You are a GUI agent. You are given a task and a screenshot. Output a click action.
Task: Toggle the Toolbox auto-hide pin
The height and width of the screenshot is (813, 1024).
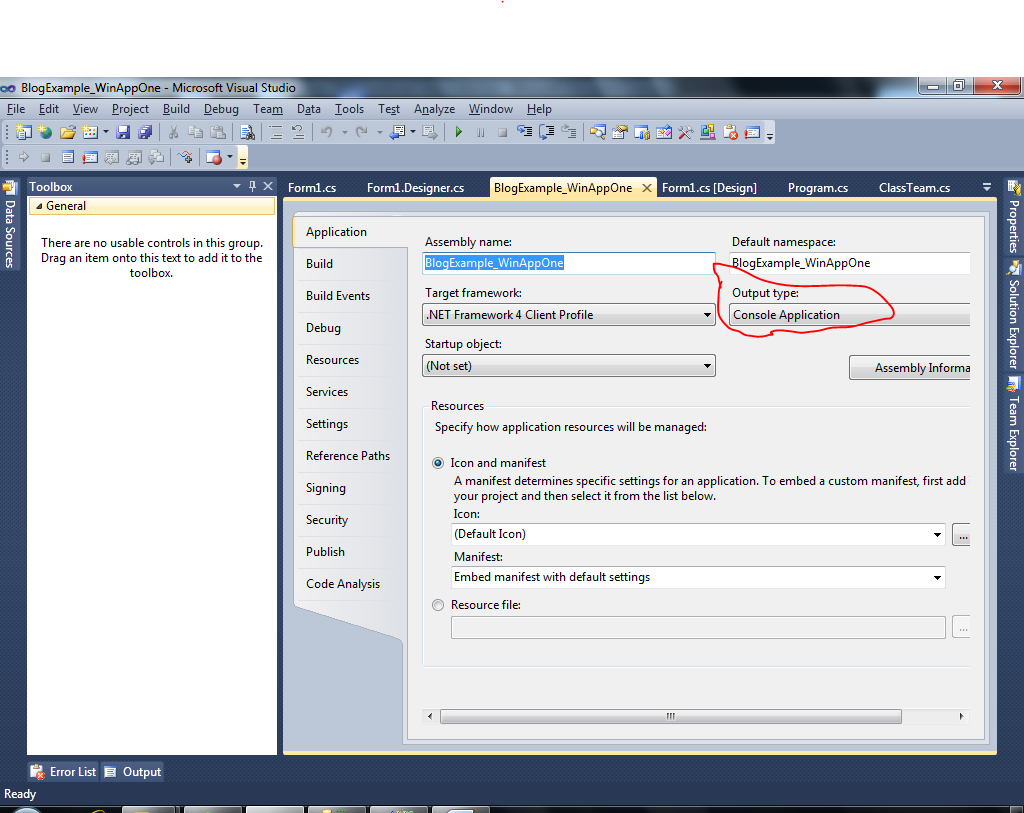pyautogui.click(x=253, y=186)
